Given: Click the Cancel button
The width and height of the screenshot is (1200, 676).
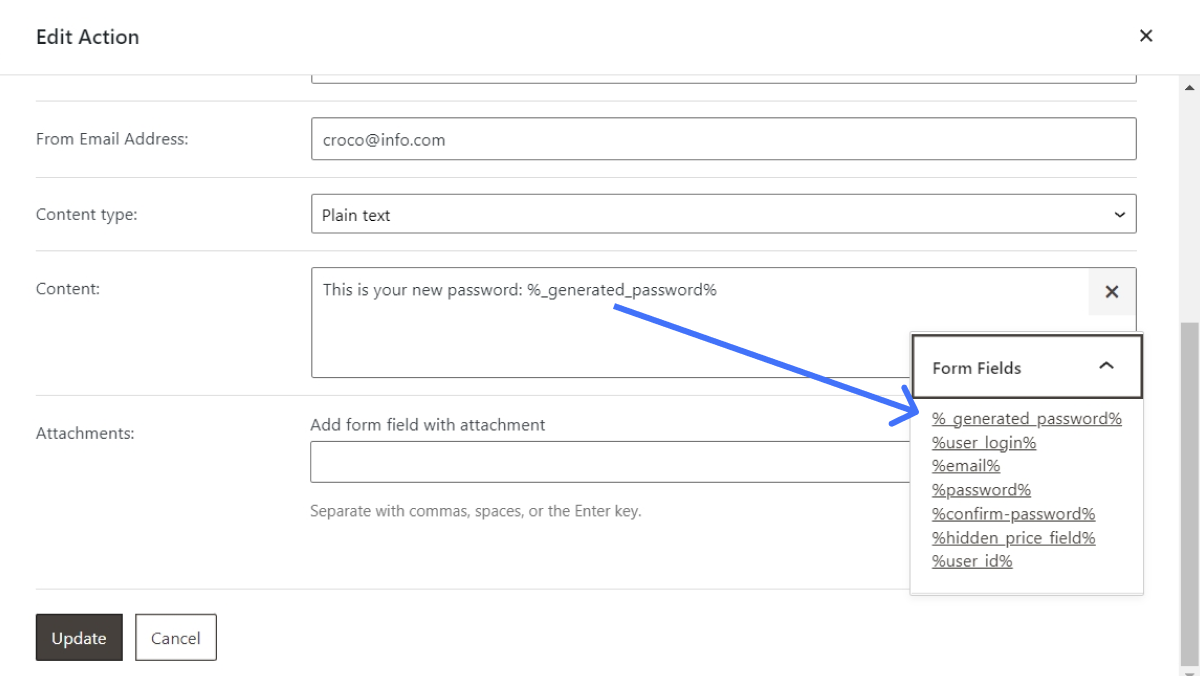Looking at the screenshot, I should tap(176, 638).
